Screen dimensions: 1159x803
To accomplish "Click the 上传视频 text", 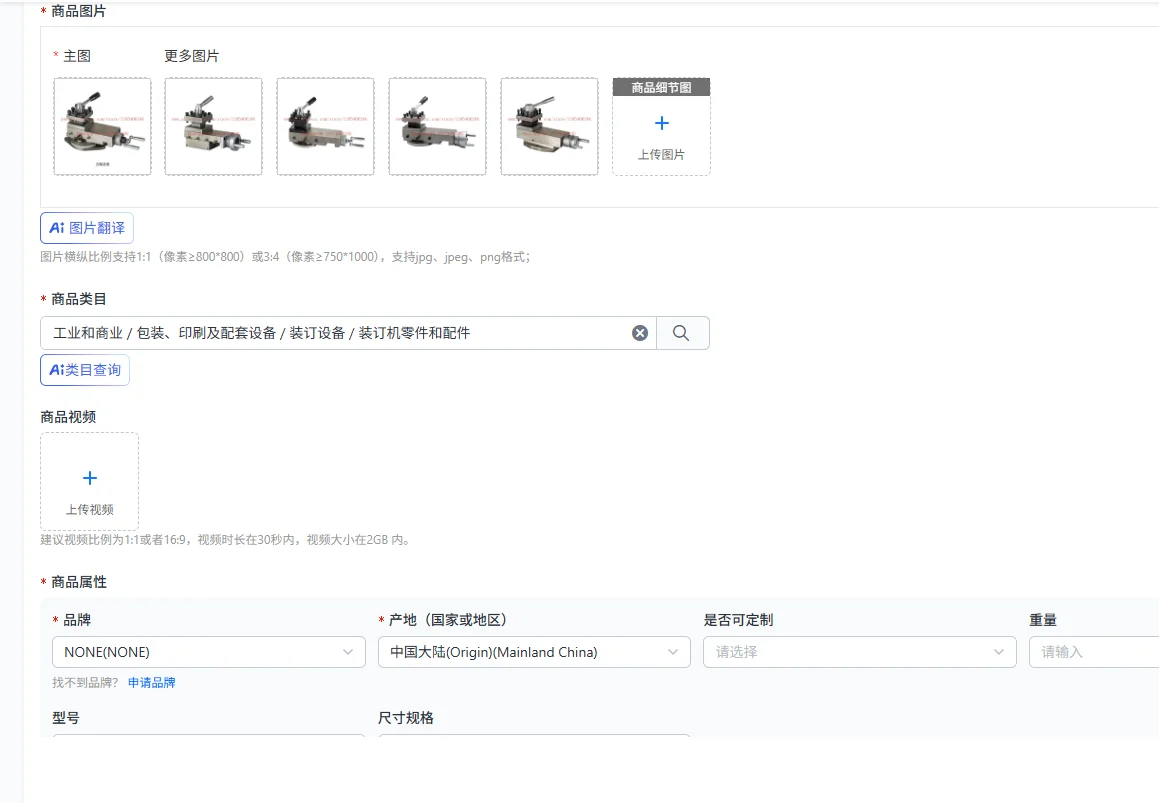I will coord(89,509).
